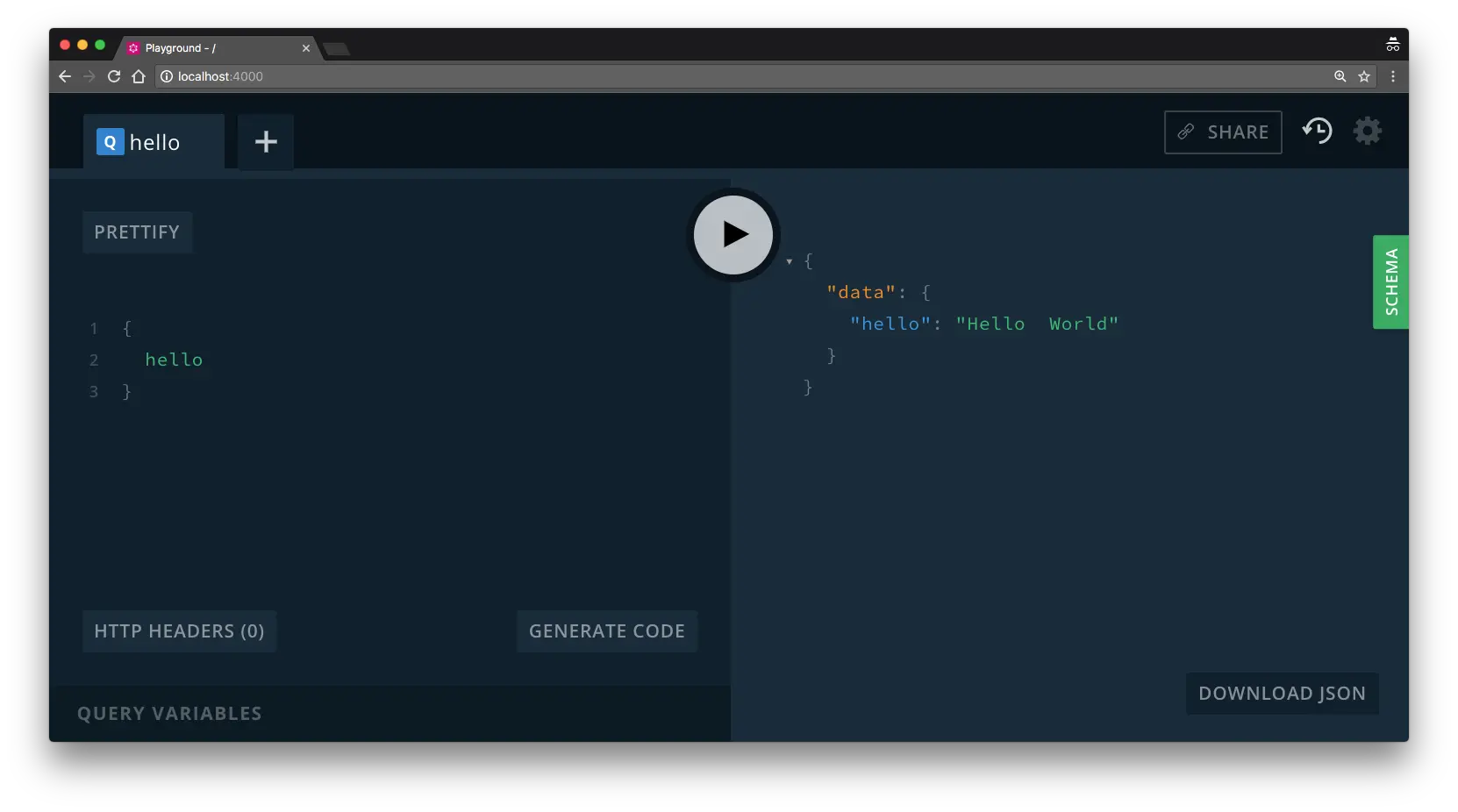Run the query with the play button

tap(733, 234)
